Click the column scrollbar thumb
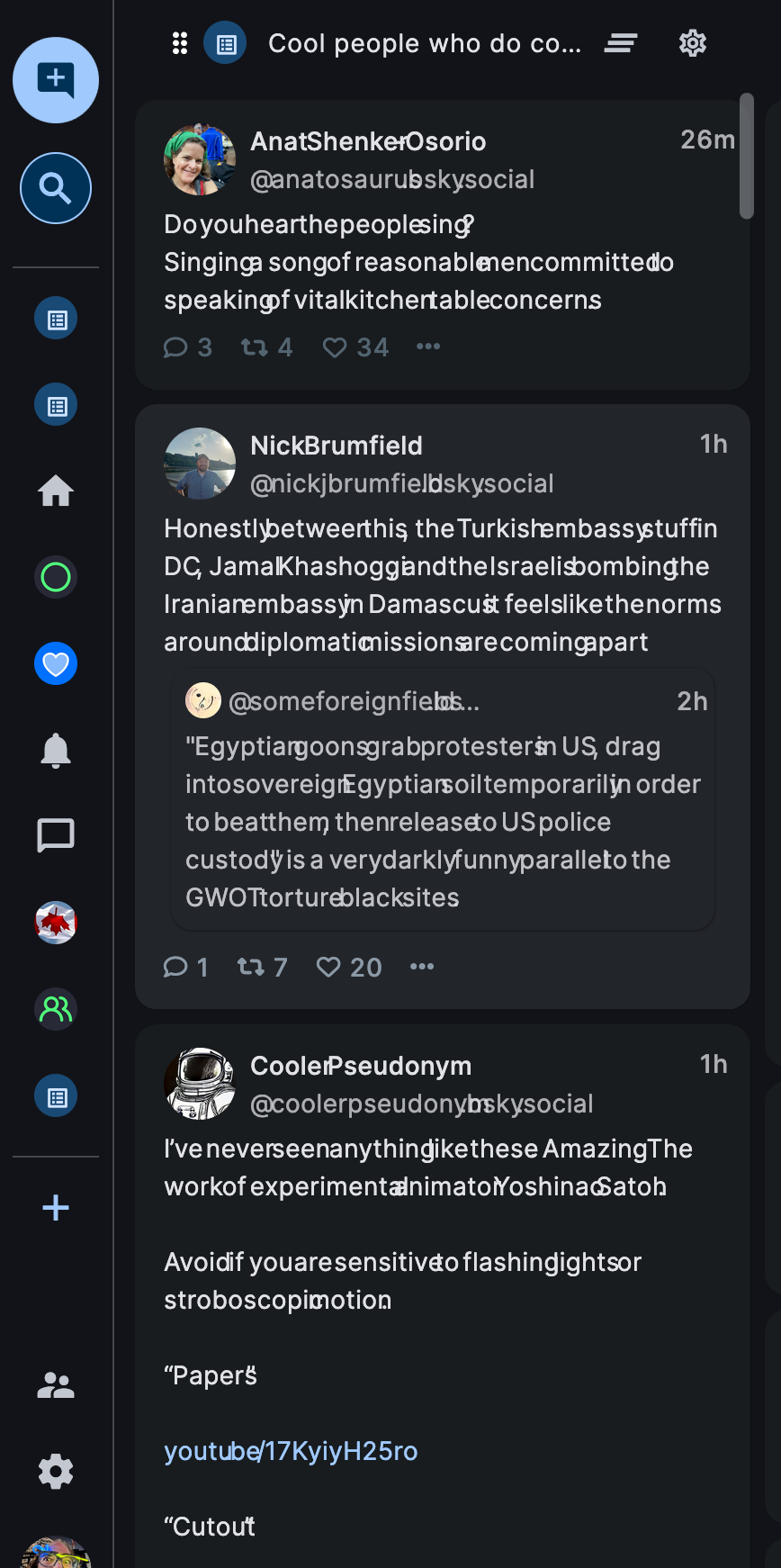 point(746,155)
